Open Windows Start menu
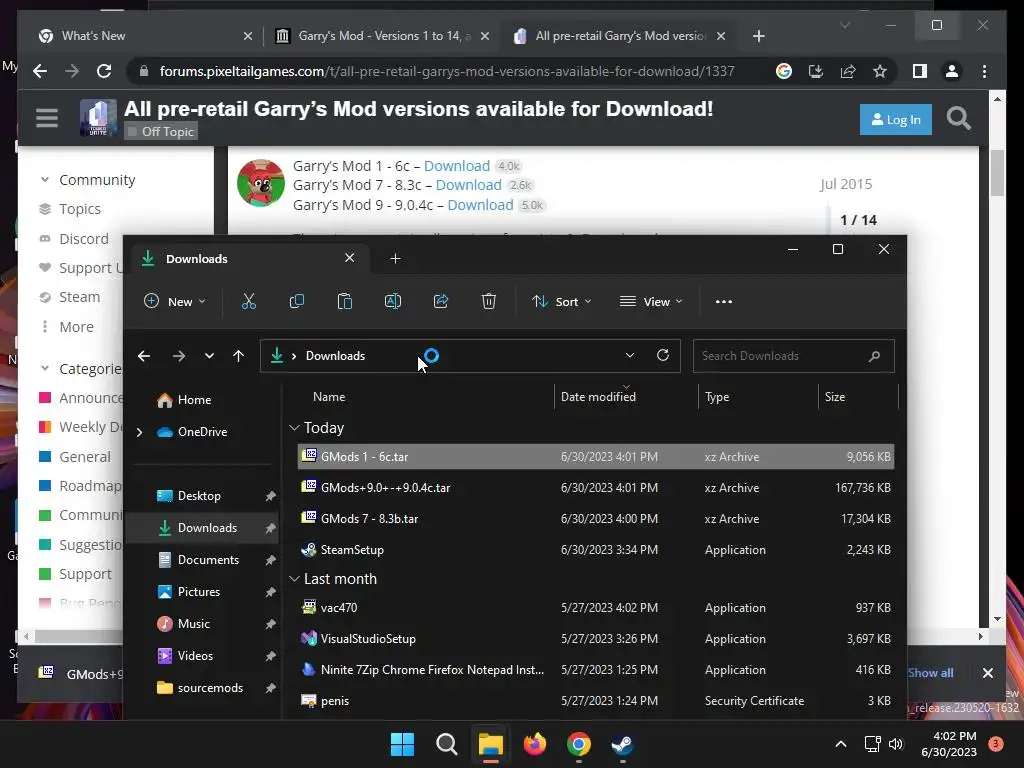 tap(402, 744)
